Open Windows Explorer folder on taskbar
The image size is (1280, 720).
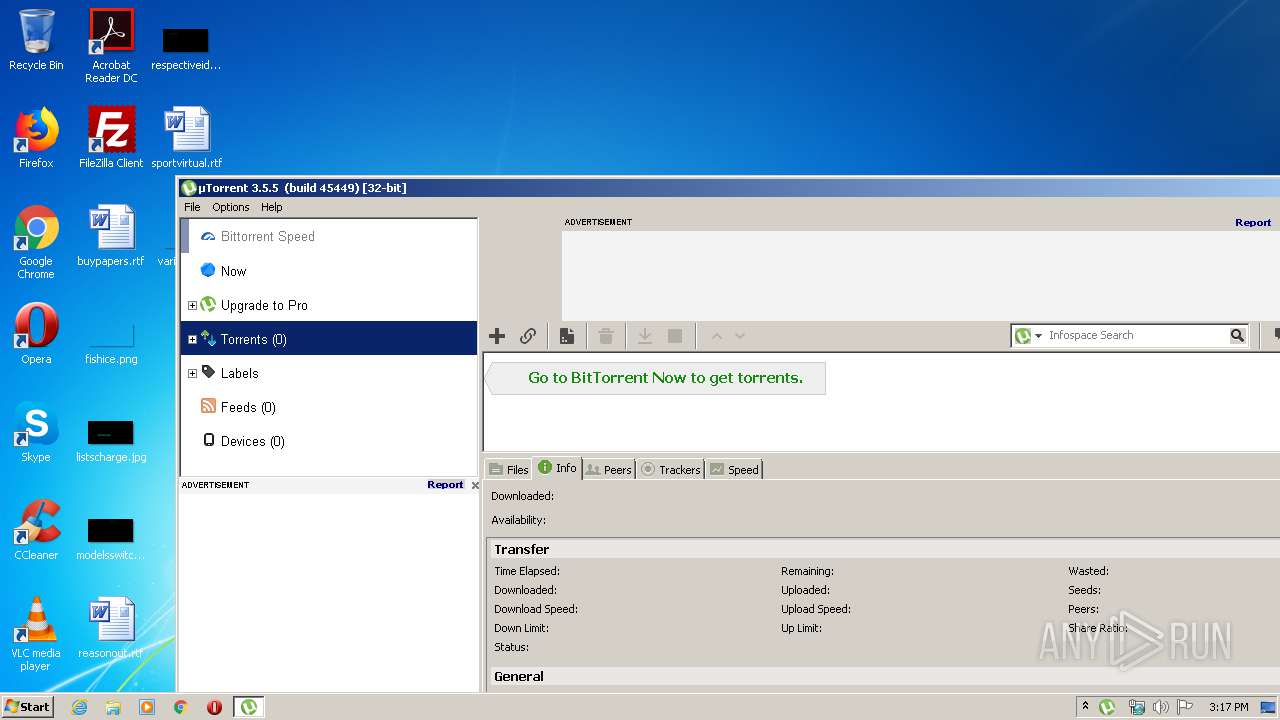click(113, 707)
